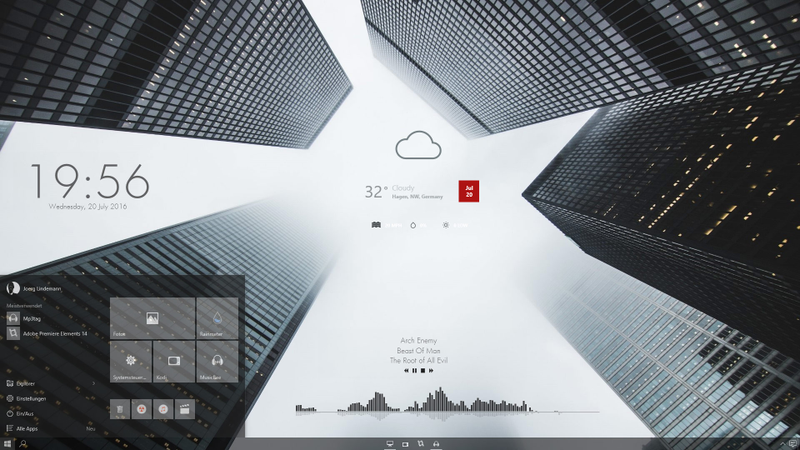Launch the Kodi tile
Screen dimensions: 800x450
coord(174,362)
